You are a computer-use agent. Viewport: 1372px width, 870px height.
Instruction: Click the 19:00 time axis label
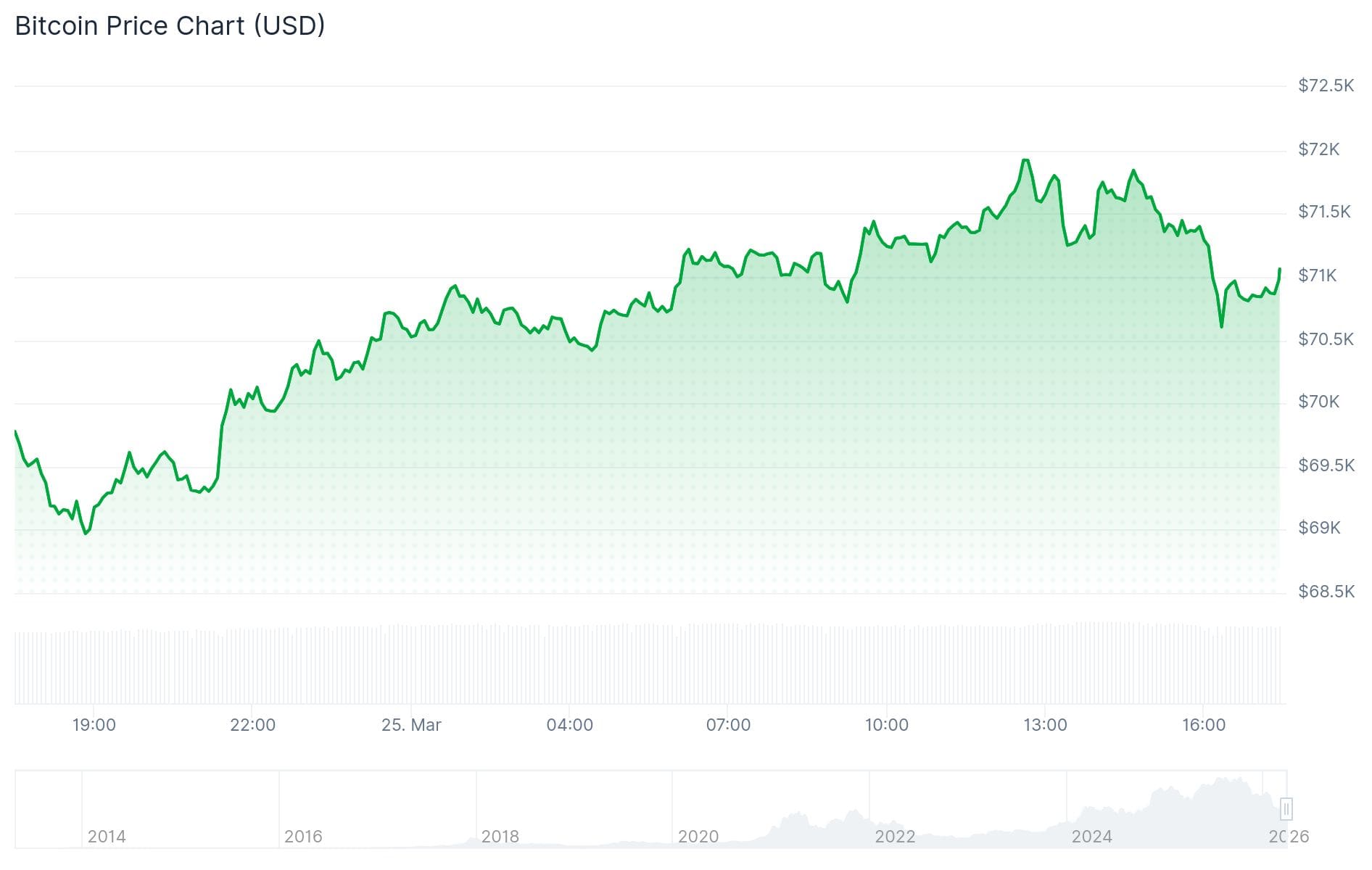point(94,725)
